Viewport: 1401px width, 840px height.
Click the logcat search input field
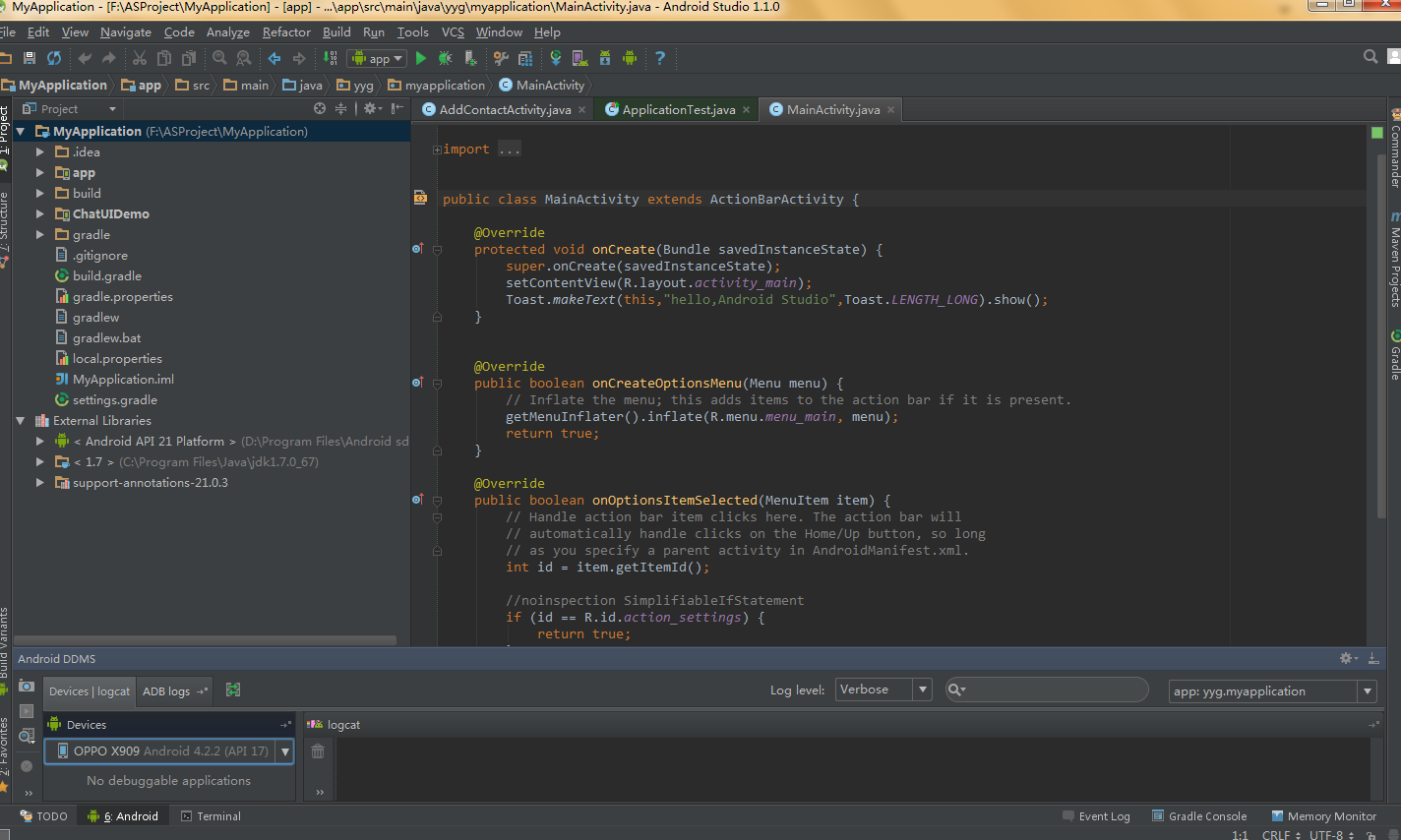pyautogui.click(x=1047, y=690)
